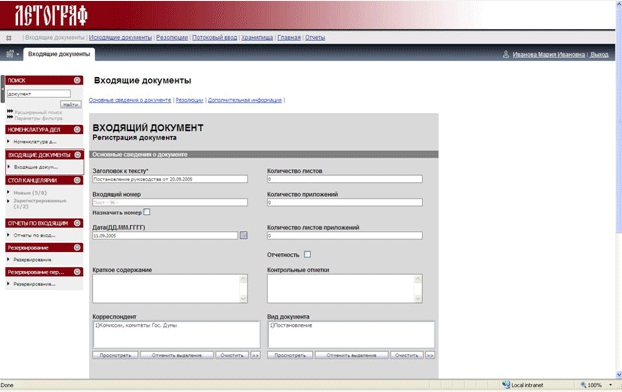Go to Главная in the top navigation
This screenshot has width=622, height=392.
pyautogui.click(x=289, y=38)
